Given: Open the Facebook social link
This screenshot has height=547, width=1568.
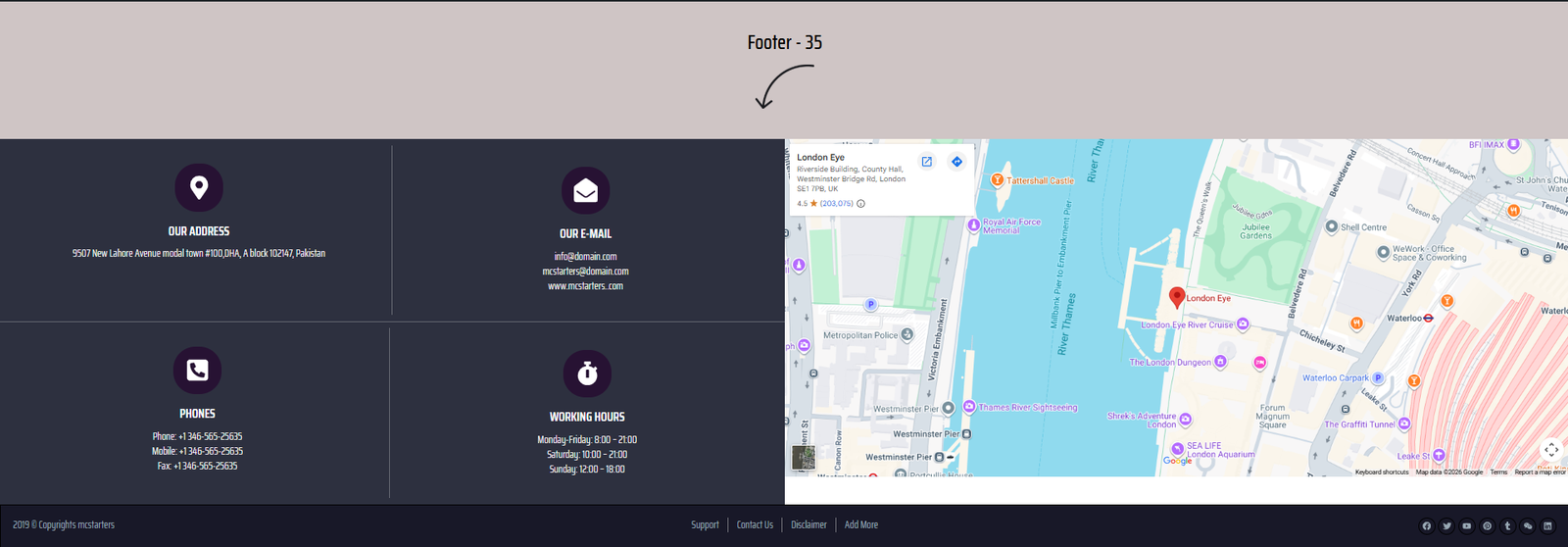Looking at the screenshot, I should [1427, 526].
